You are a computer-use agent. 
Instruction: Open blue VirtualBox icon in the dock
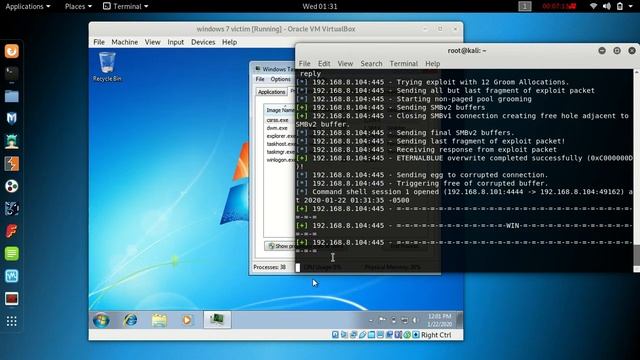(11, 276)
